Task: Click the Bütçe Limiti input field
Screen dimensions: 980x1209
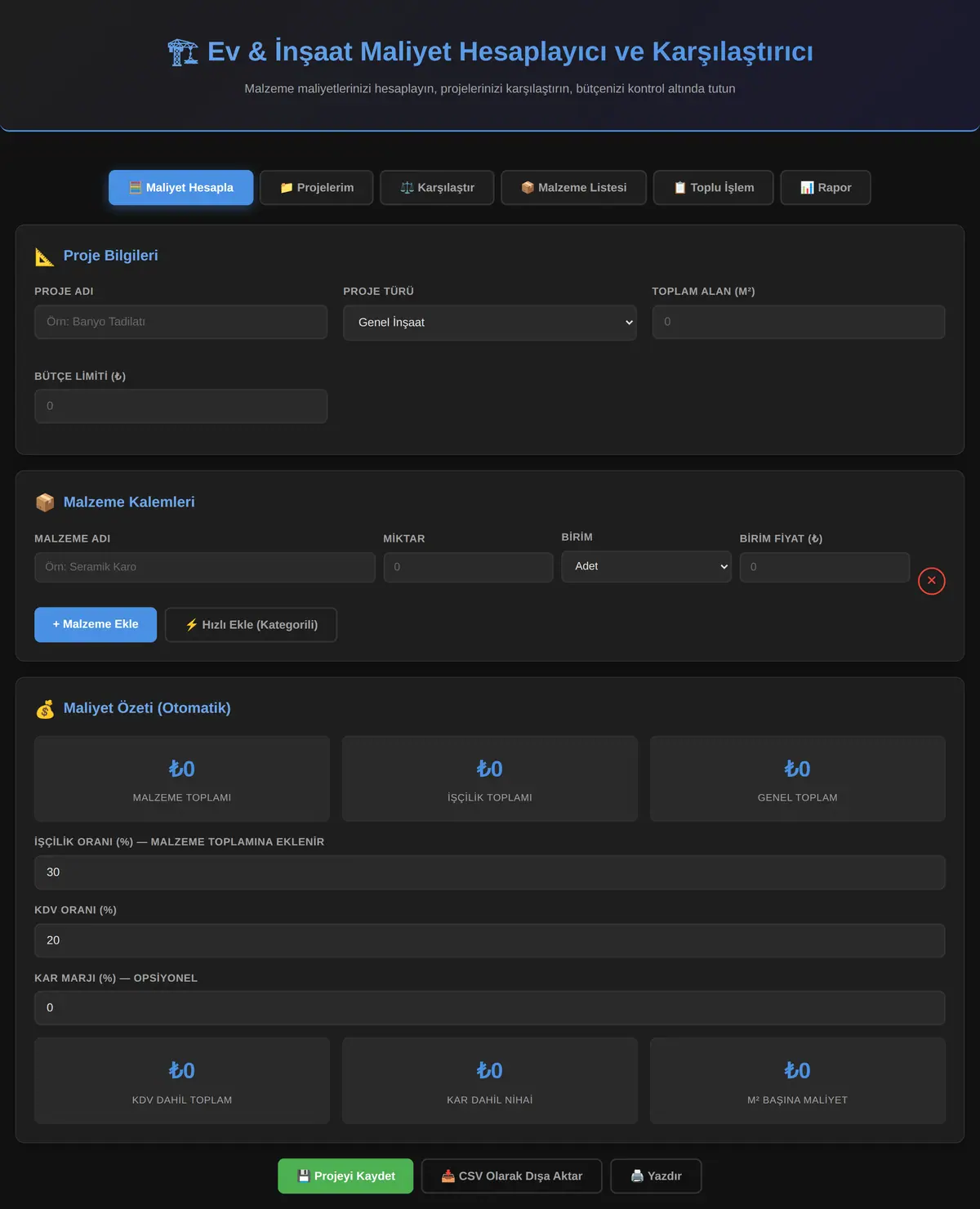Action: (x=181, y=406)
